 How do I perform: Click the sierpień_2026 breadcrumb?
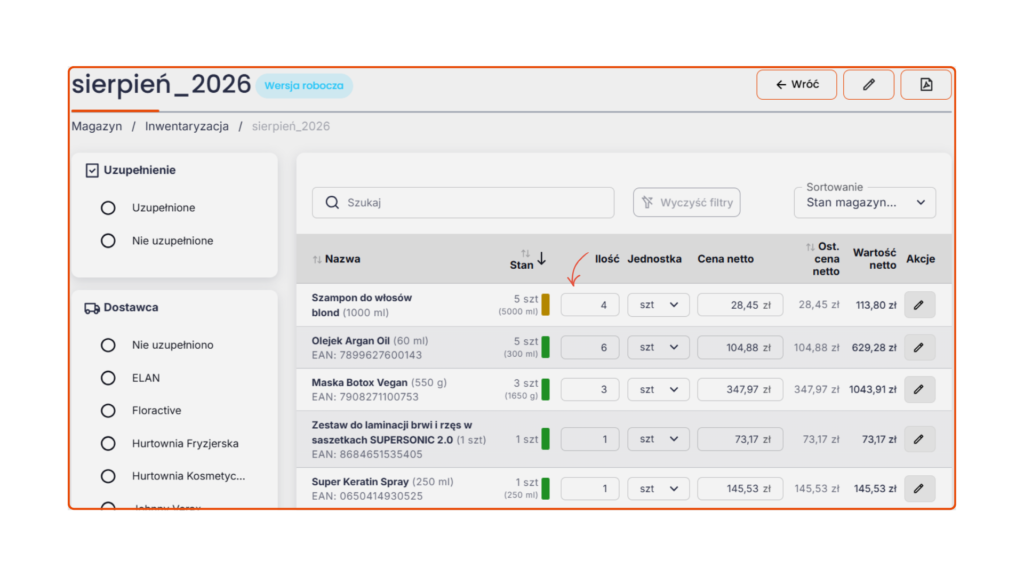pyautogui.click(x=291, y=126)
